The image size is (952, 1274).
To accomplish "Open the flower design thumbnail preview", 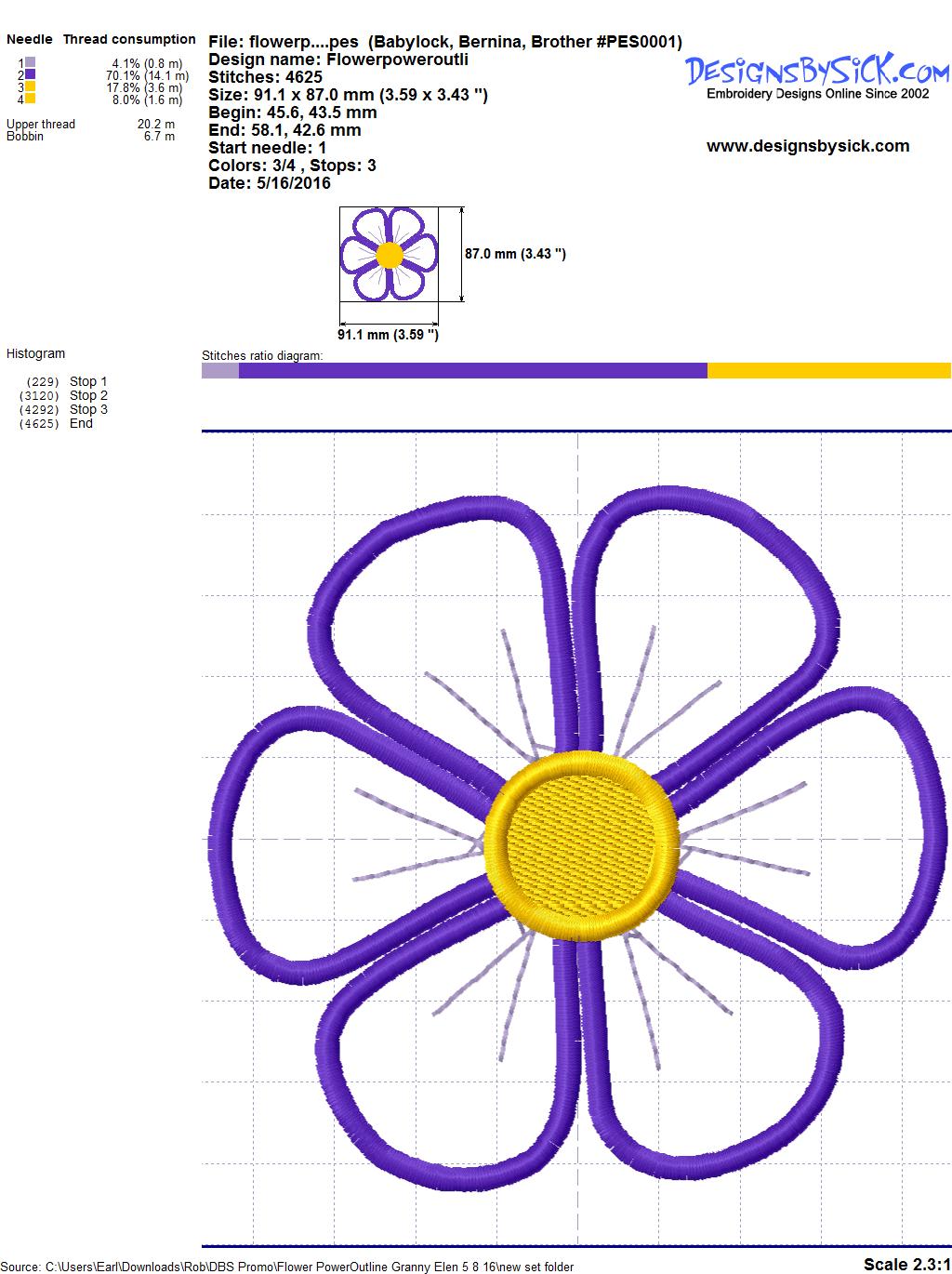I will coord(389,255).
